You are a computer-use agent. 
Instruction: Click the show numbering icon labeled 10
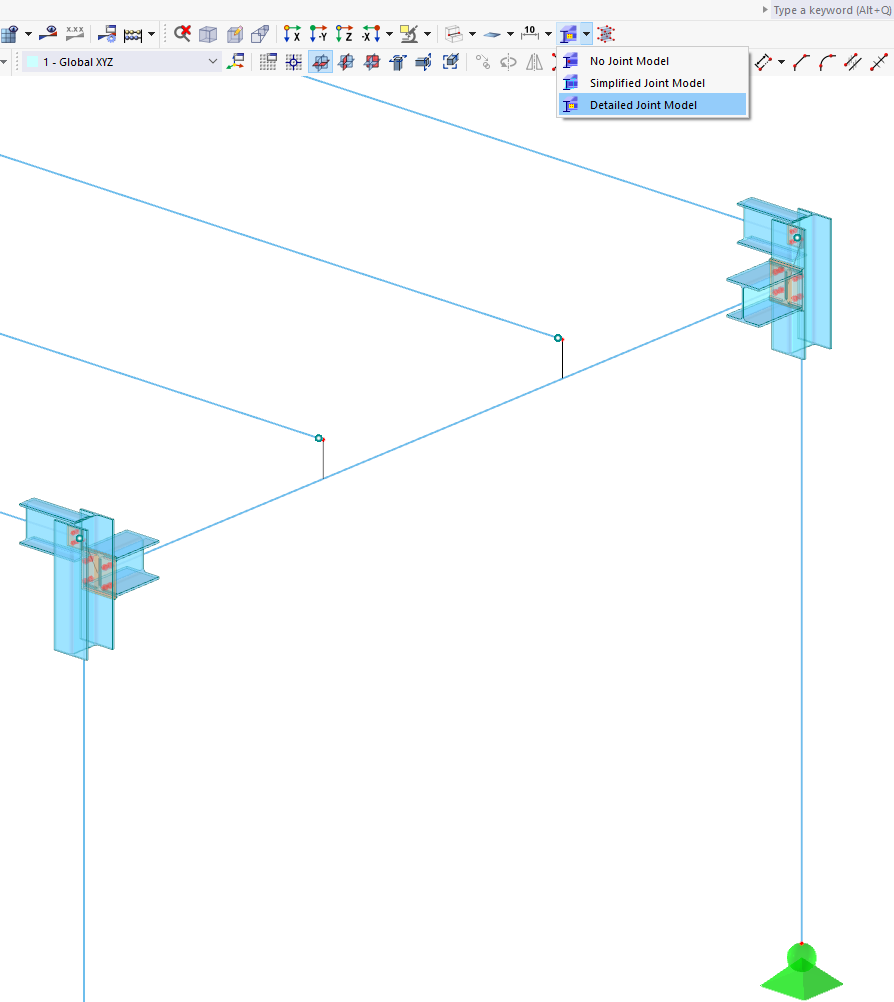(x=531, y=33)
